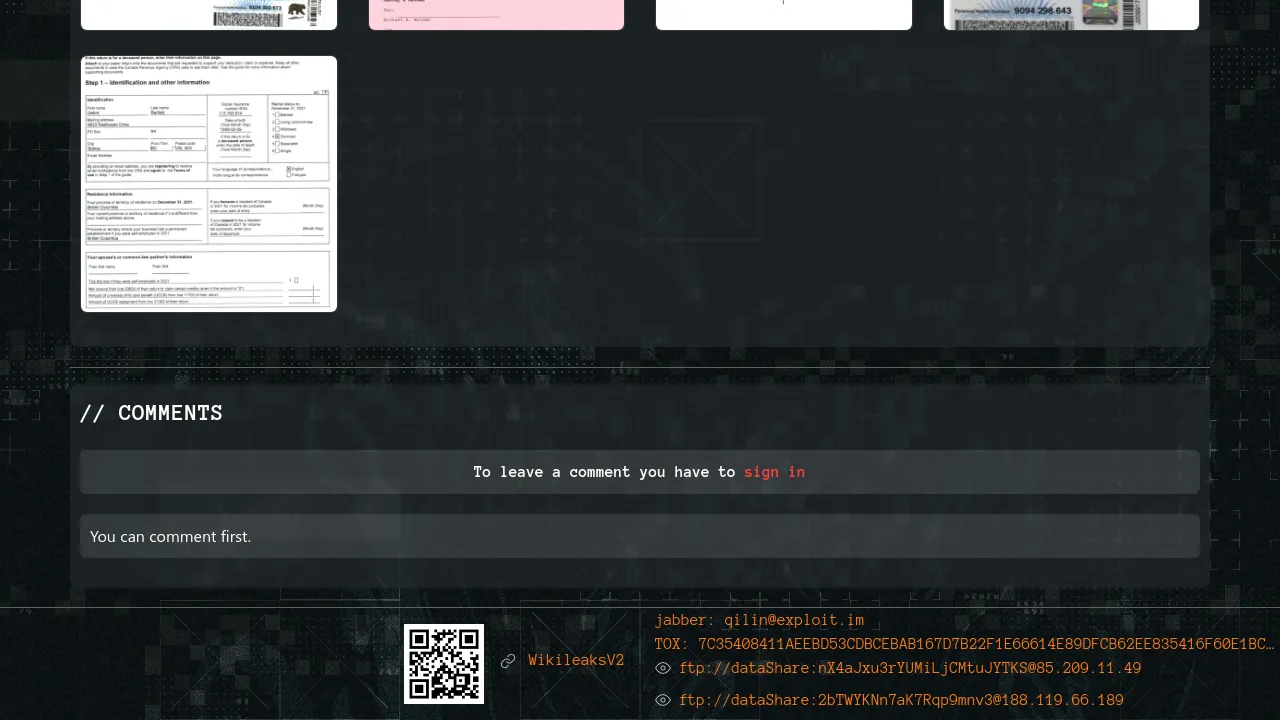Image resolution: width=1280 pixels, height=720 pixels.
Task: Toggle the eye icon beside the second FTP link
Action: pos(663,700)
